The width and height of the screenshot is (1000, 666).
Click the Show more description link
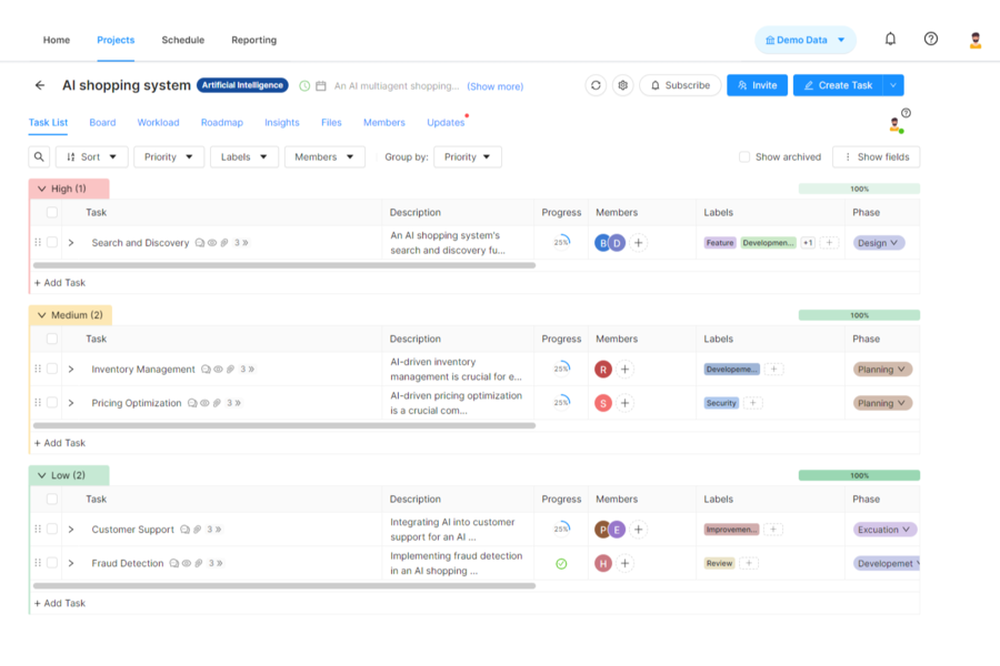pos(495,87)
